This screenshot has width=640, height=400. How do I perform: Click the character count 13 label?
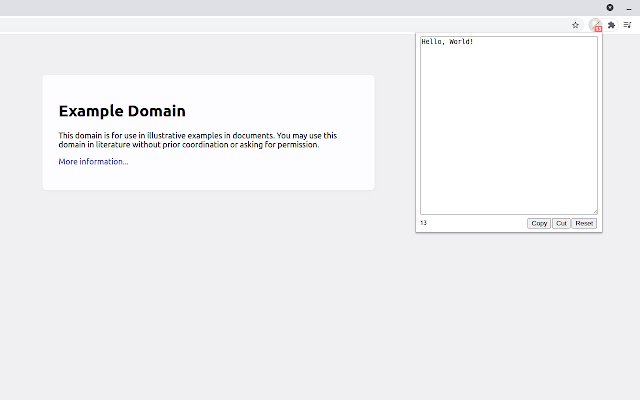423,223
